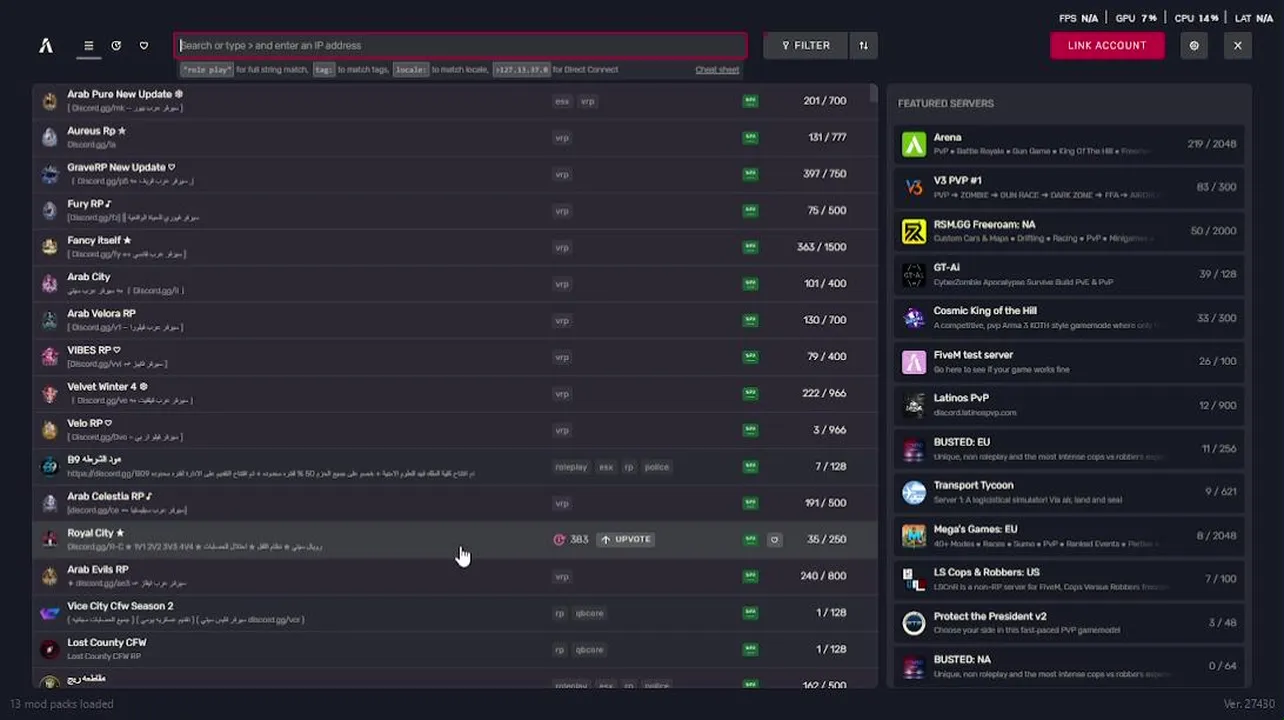Select qbcore tag on Vice City Cfw row
Image resolution: width=1284 pixels, height=720 pixels.
click(x=589, y=613)
